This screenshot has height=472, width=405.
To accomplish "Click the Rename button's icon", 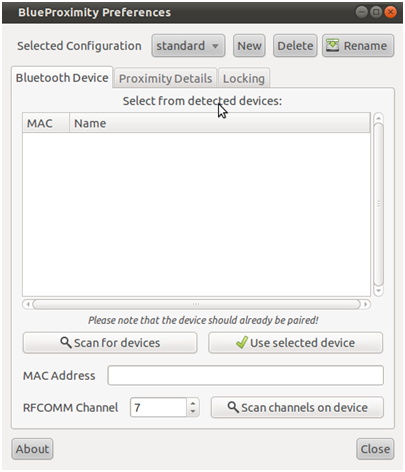I will pos(332,45).
